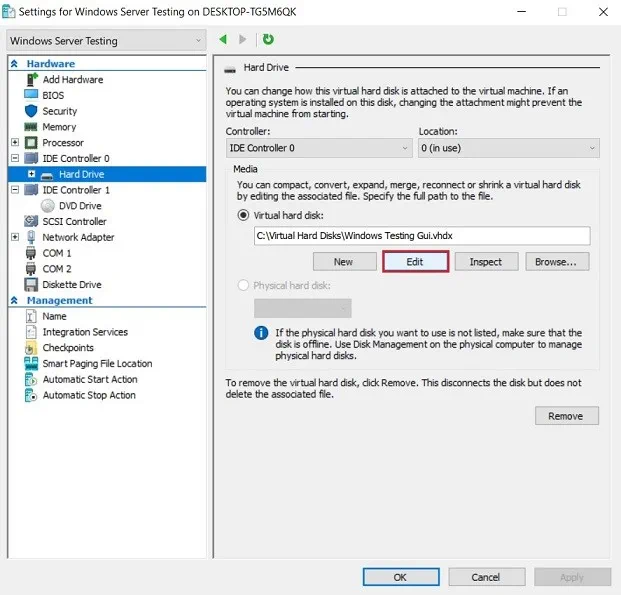Screen dimensions: 621x595
Task: Click the Edit button
Action: 415,262
